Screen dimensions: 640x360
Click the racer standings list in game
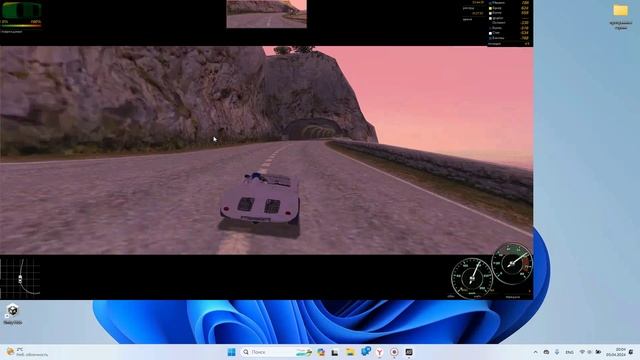[509, 20]
